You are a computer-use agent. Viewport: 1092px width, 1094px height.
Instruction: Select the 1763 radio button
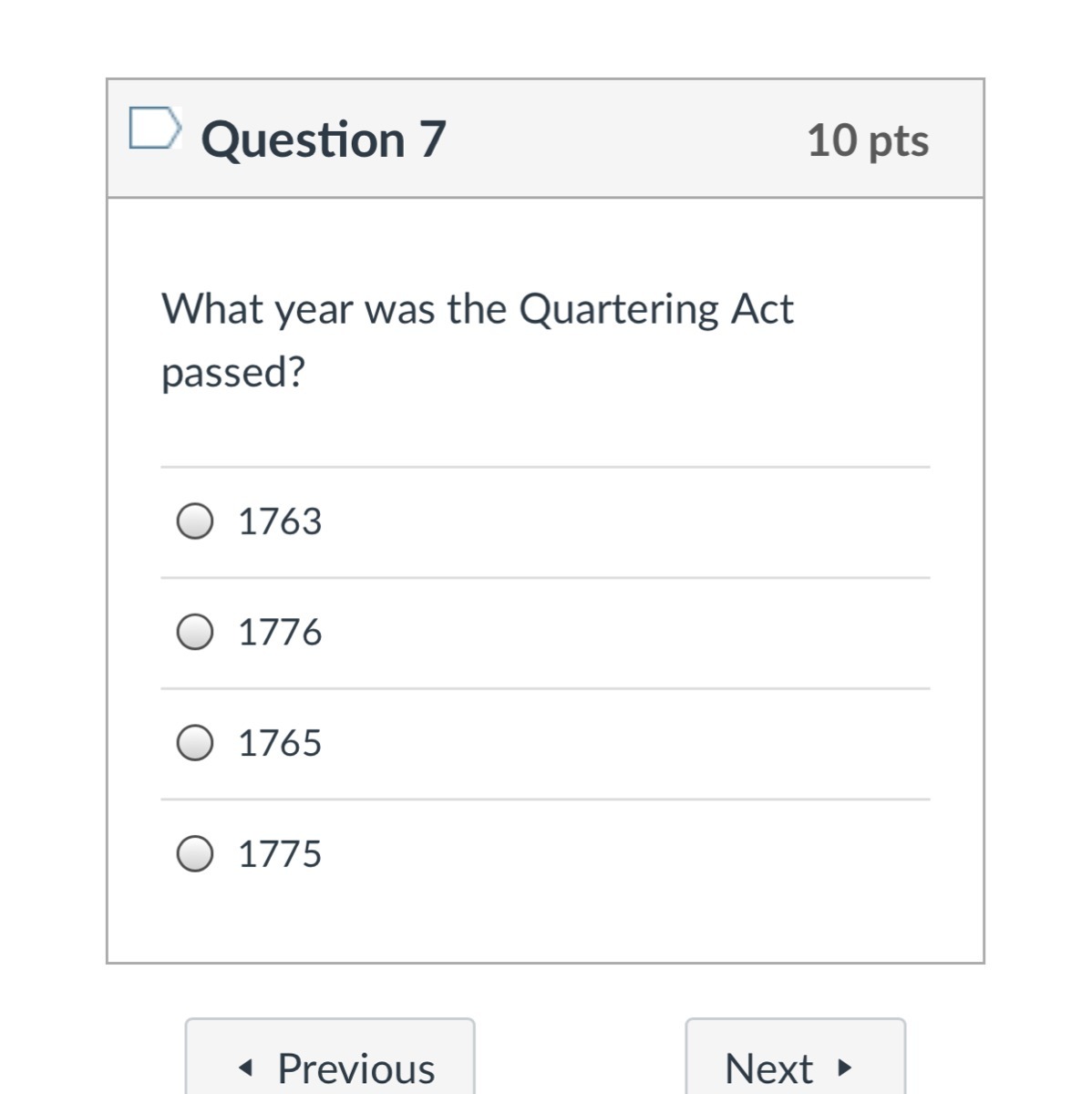tap(195, 521)
